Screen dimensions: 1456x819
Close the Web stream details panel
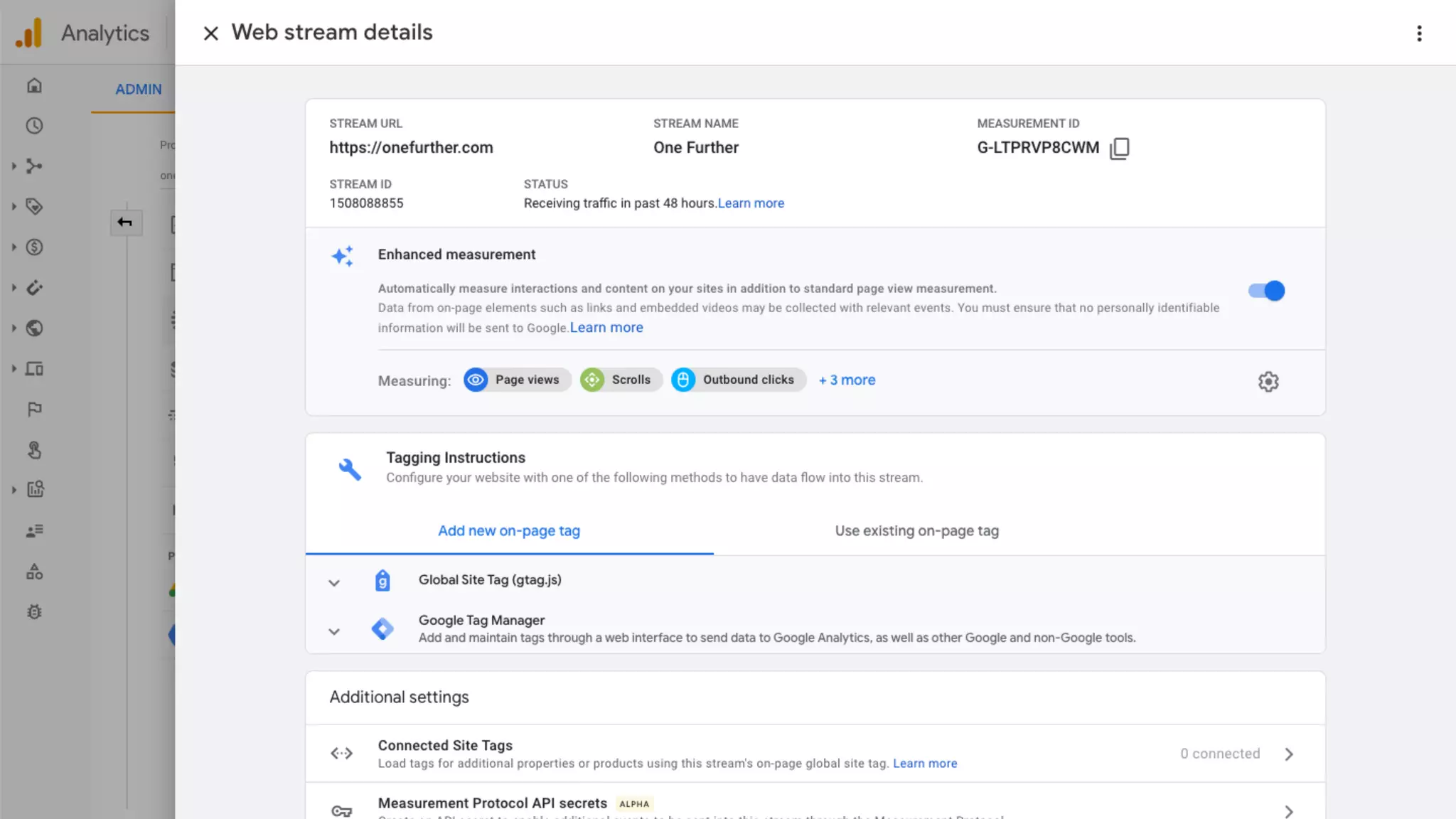[x=210, y=33]
